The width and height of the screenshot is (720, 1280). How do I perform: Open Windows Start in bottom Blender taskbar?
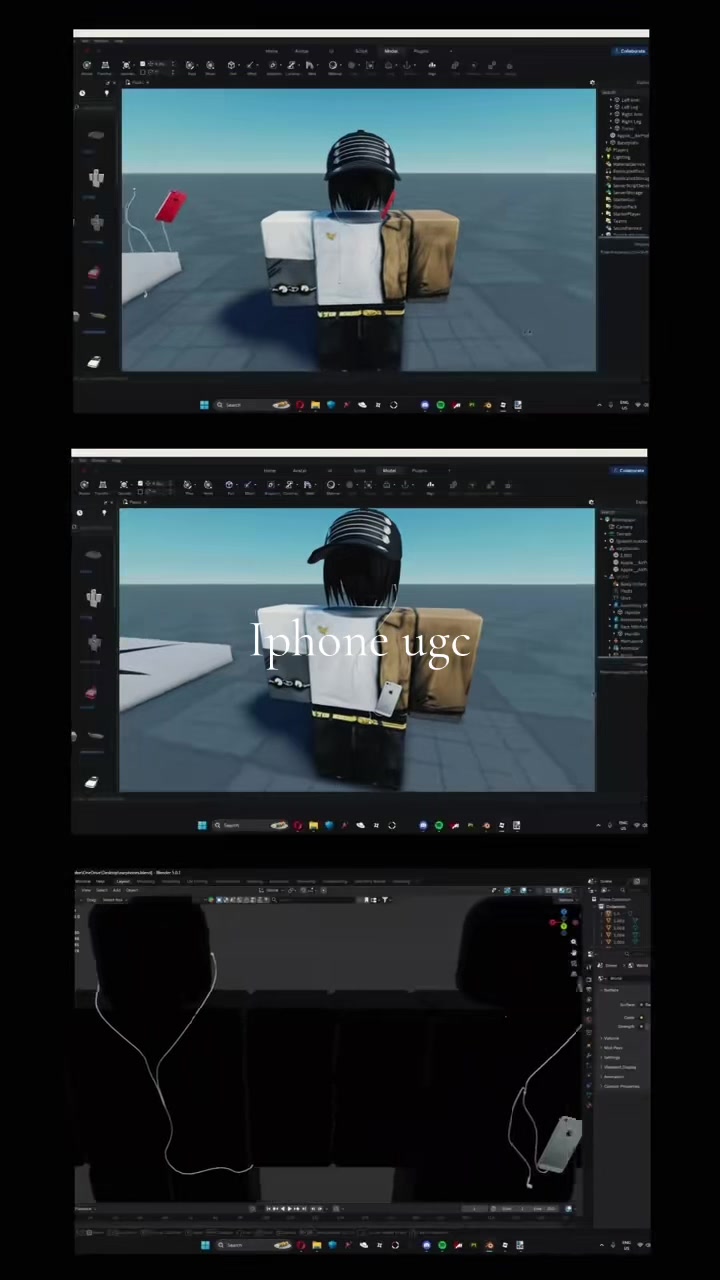click(204, 1245)
